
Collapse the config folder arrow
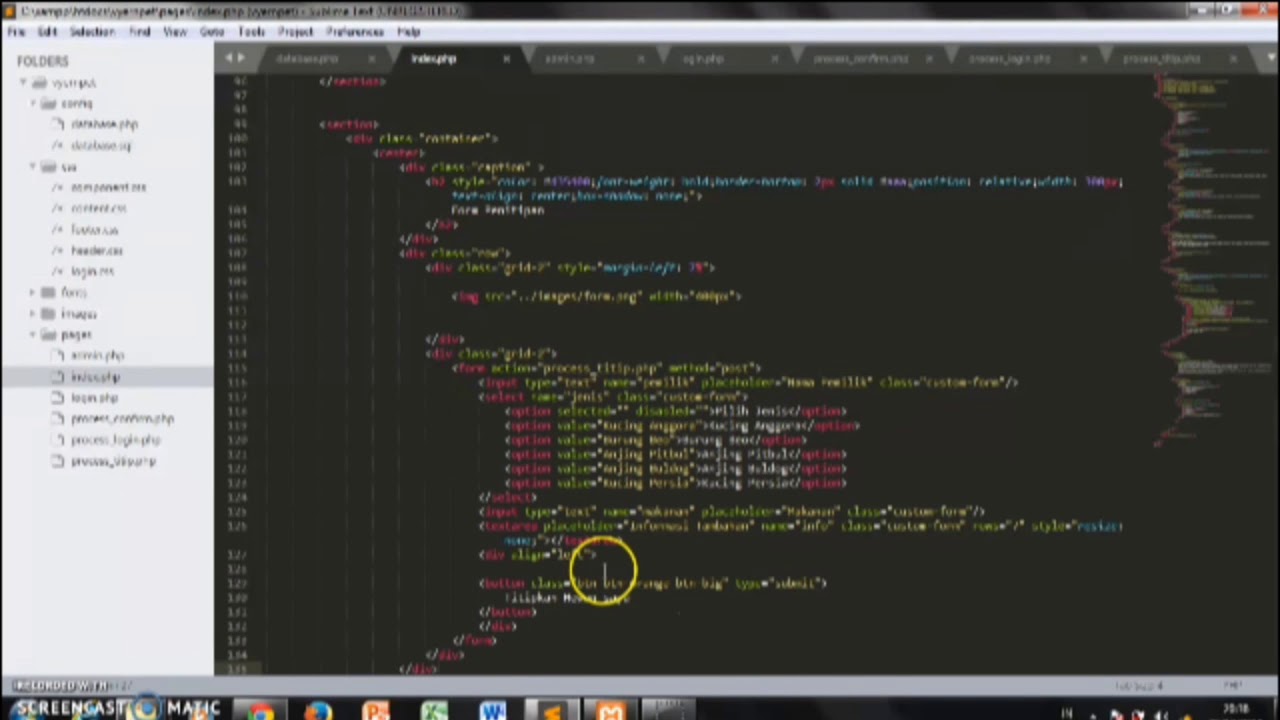(32, 104)
